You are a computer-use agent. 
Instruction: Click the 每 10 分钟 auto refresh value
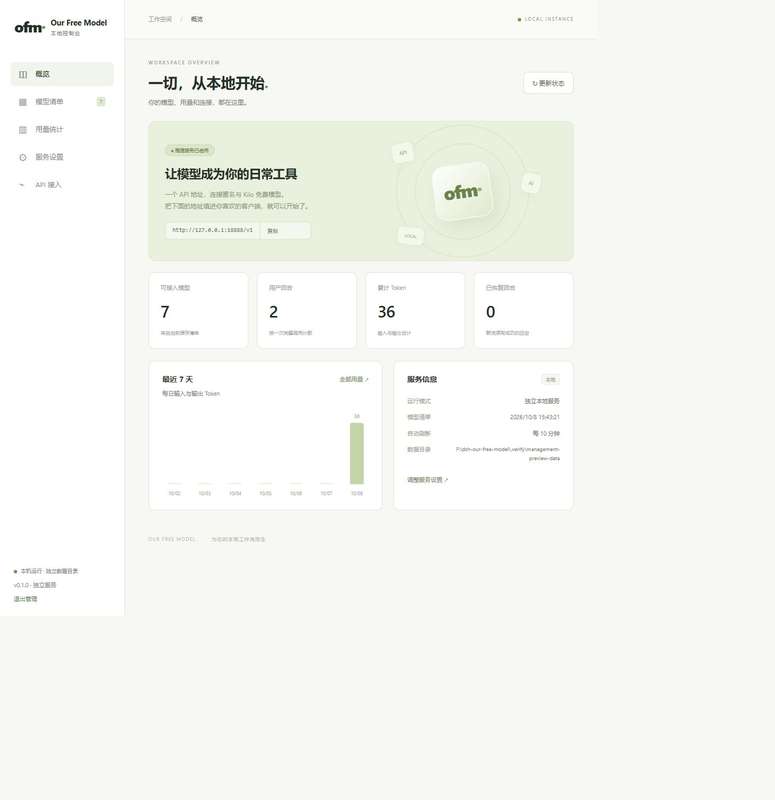546,434
